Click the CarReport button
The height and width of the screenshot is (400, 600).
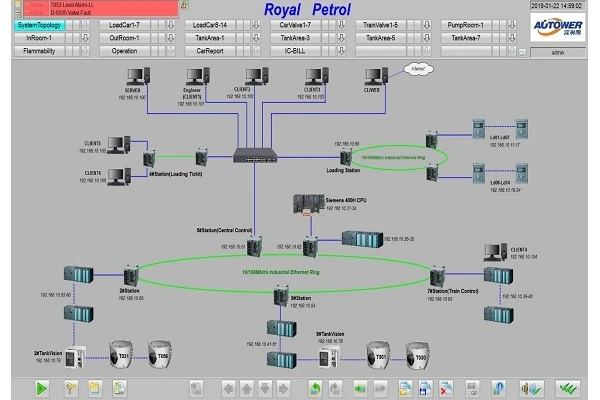210,51
